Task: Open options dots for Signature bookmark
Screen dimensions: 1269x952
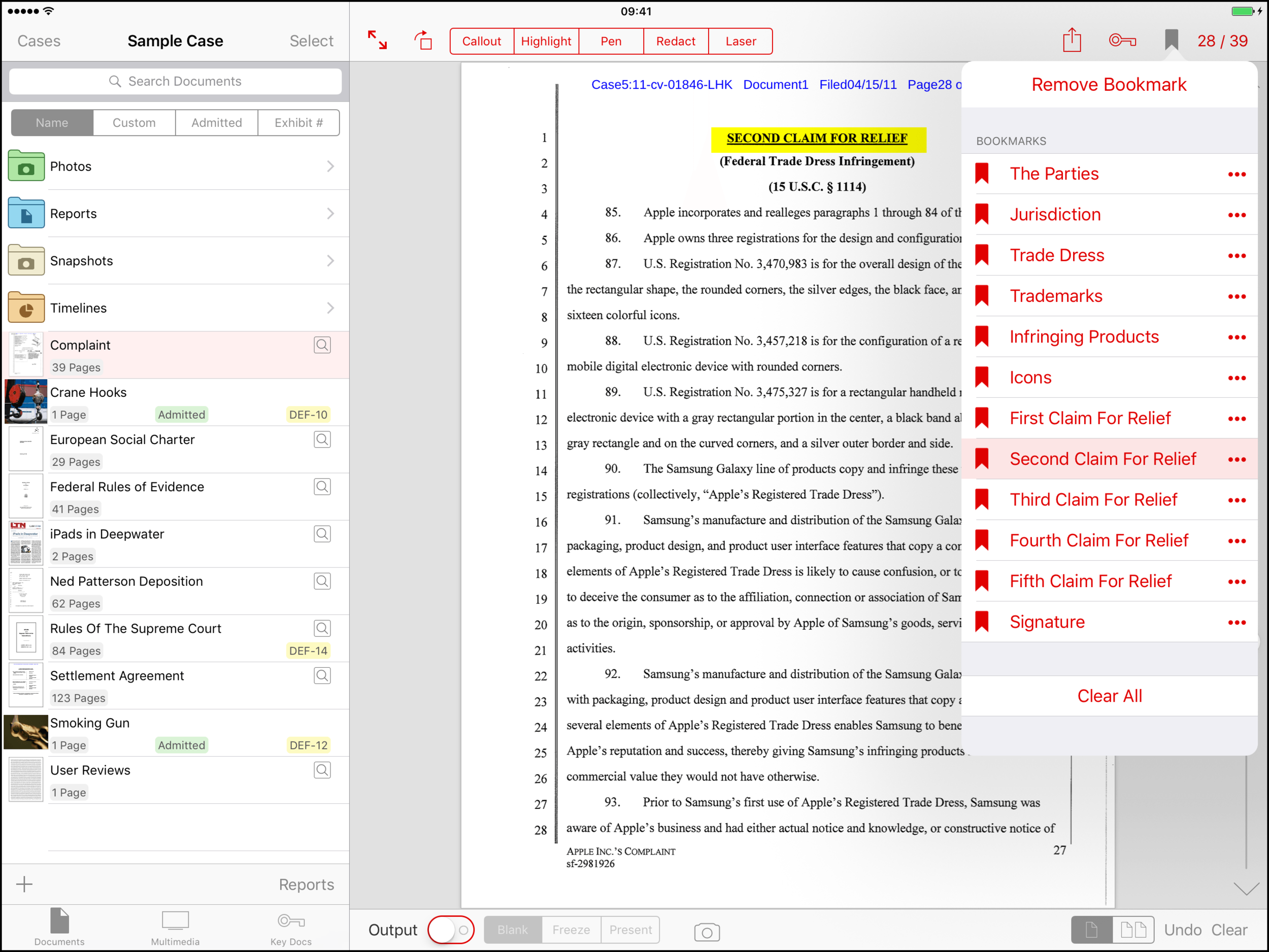Action: coord(1237,622)
